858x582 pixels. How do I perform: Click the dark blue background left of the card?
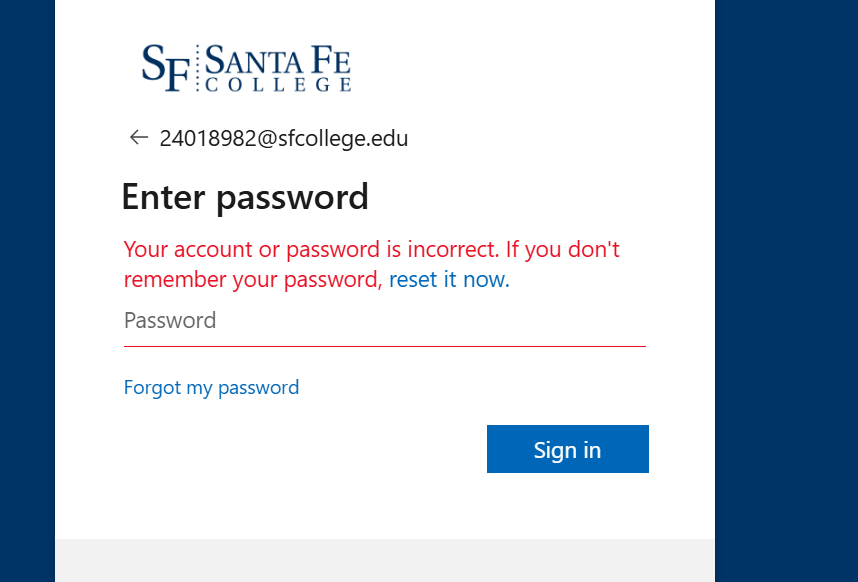point(27,291)
